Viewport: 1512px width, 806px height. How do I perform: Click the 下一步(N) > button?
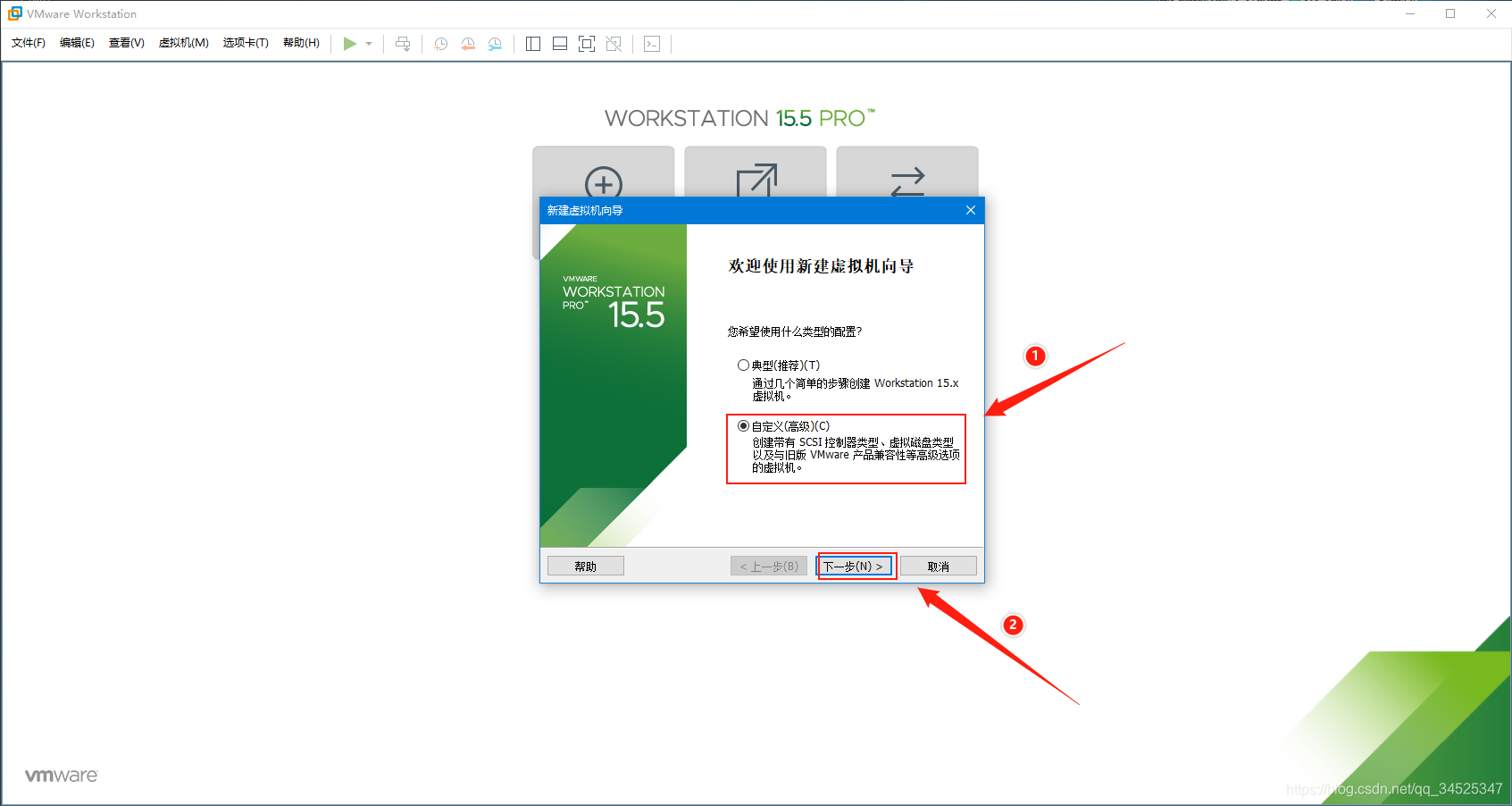tap(856, 567)
